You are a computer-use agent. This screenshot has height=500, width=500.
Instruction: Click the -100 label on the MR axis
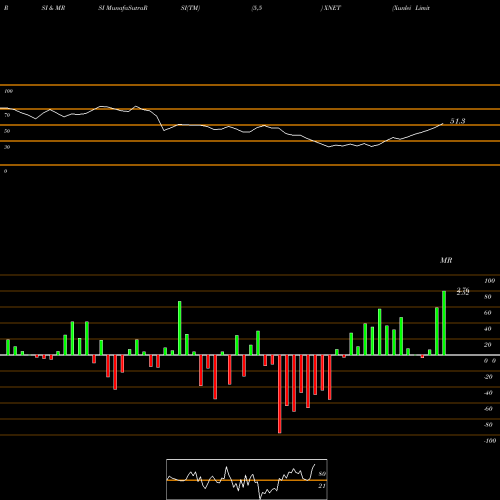coord(490,441)
